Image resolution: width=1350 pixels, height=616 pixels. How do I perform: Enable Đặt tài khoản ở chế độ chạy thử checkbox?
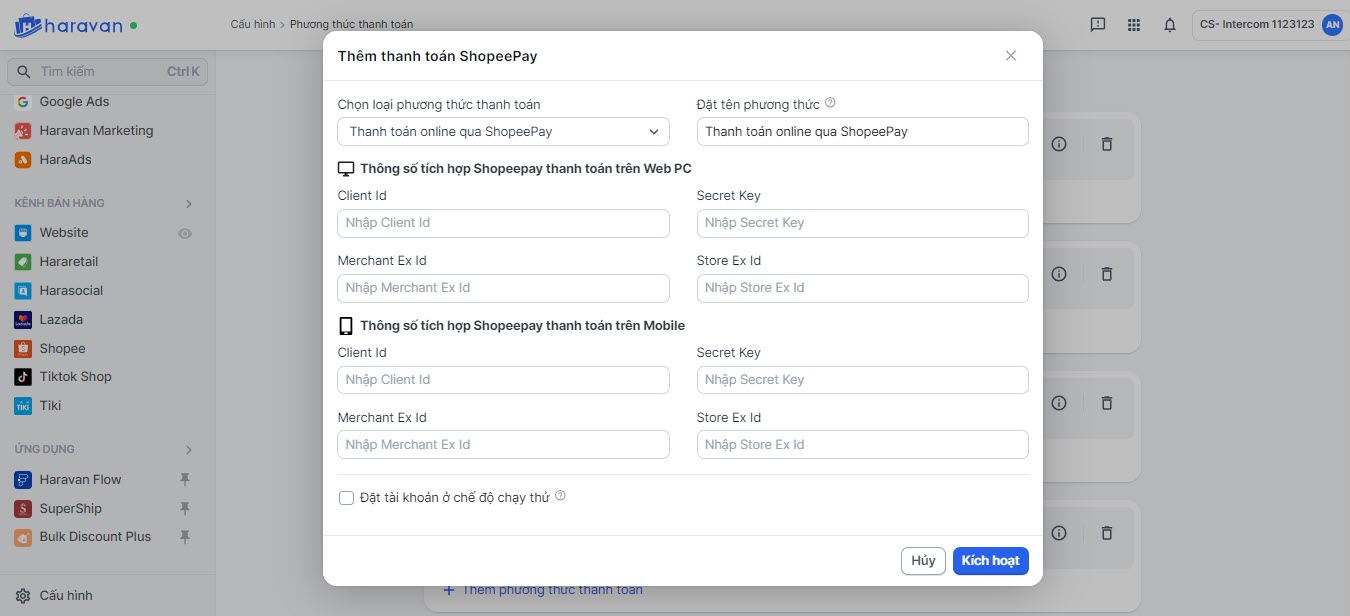347,498
